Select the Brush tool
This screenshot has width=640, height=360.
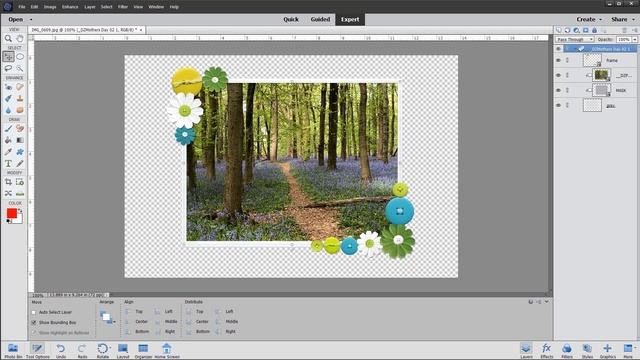(8, 129)
